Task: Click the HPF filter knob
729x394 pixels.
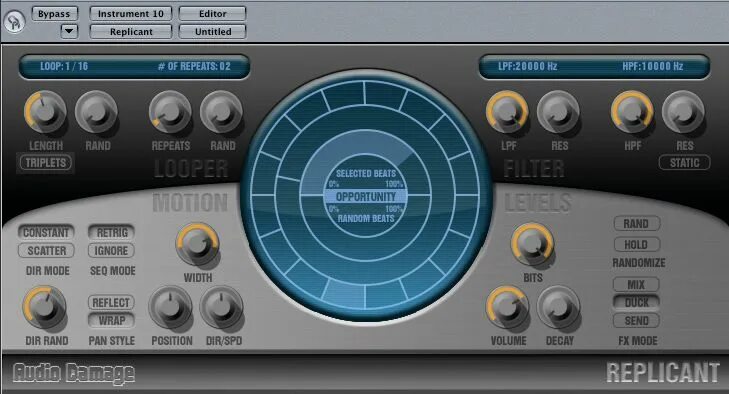Action: pos(632,112)
